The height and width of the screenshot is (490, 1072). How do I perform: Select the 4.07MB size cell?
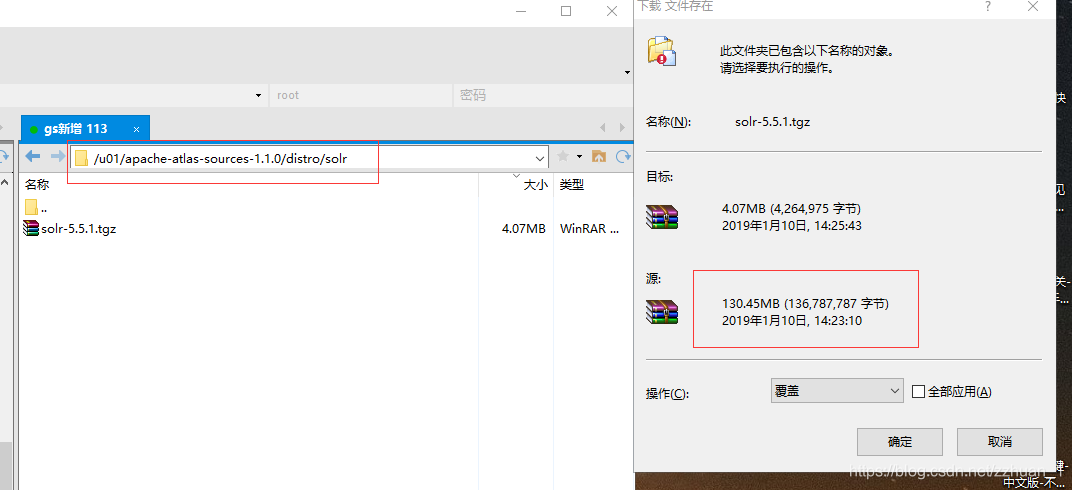point(523,229)
